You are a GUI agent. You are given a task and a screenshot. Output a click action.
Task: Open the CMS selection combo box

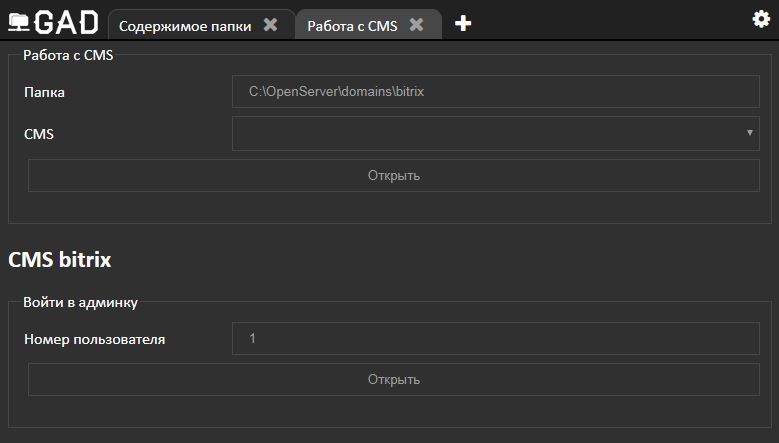[495, 133]
